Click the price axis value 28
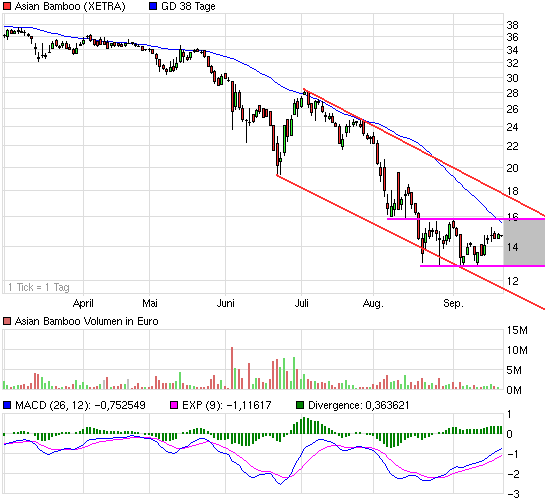The image size is (545, 502). pyautogui.click(x=512, y=93)
